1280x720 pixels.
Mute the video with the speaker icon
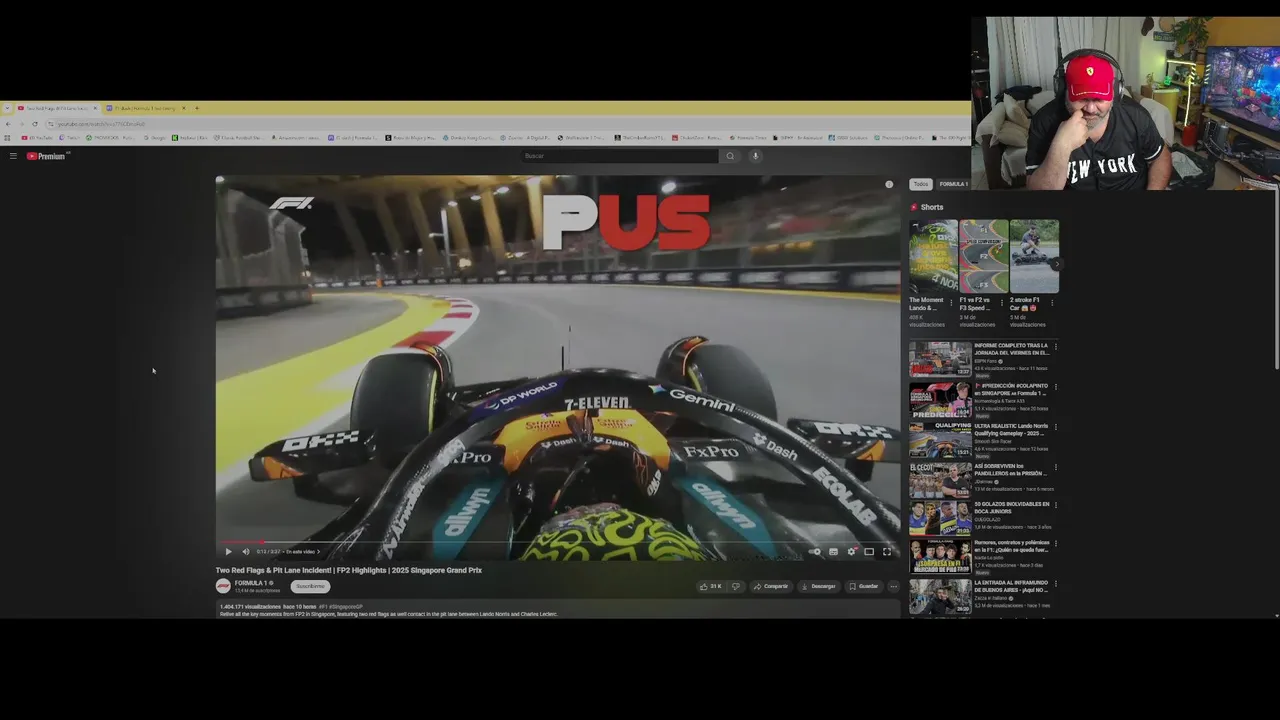coord(246,551)
